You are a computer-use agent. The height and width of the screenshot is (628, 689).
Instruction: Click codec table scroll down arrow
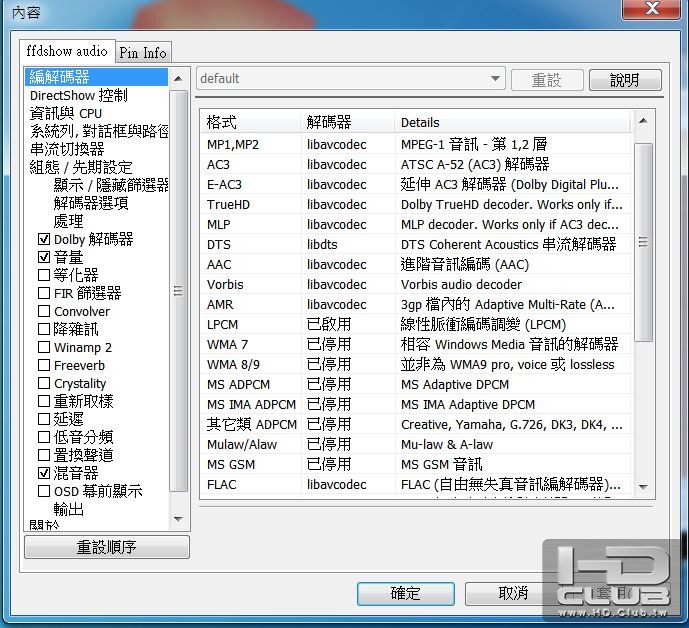643,487
